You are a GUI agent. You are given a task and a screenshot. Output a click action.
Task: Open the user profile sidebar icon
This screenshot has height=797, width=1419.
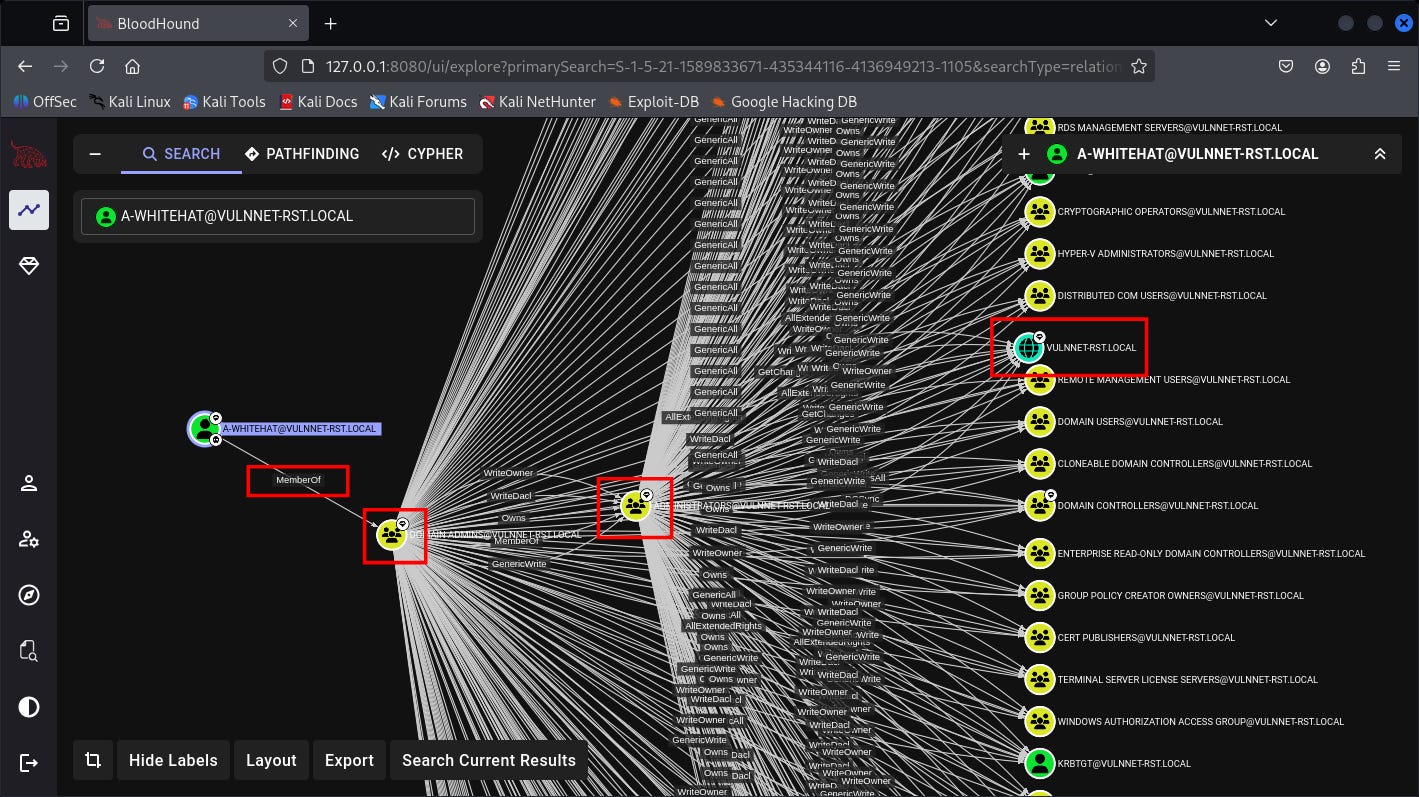(x=29, y=484)
